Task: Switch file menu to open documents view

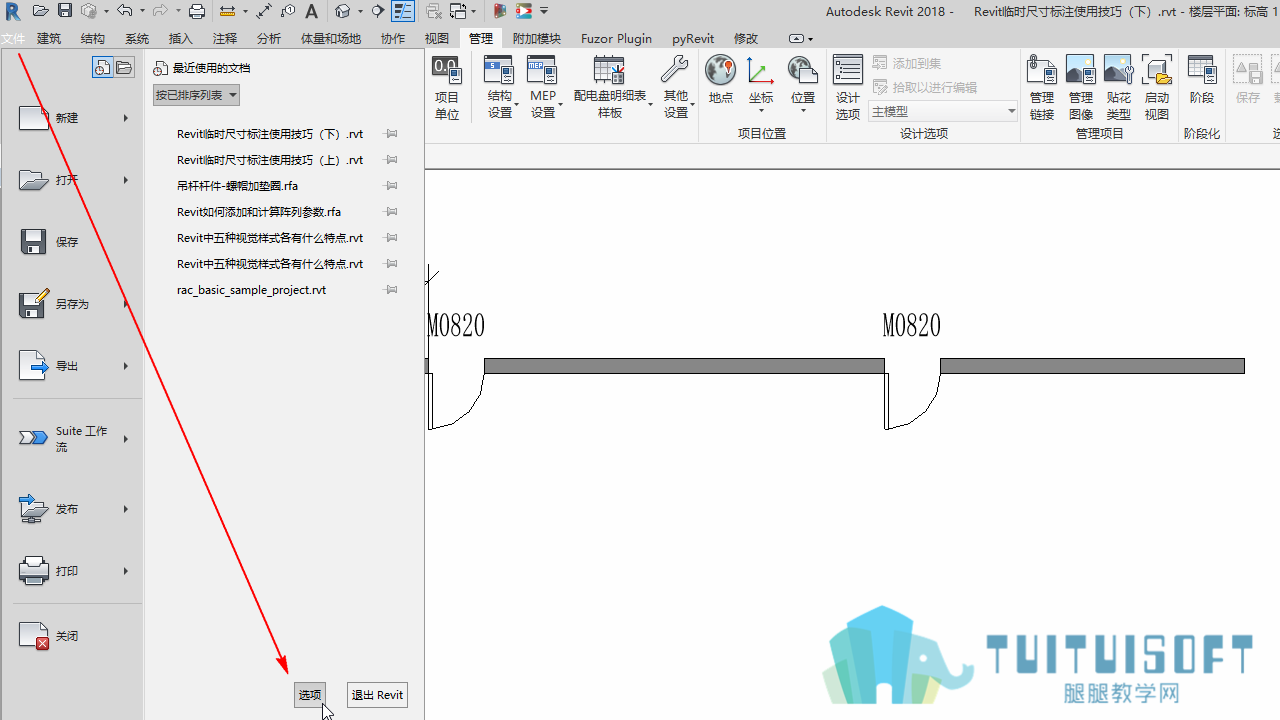Action: point(124,68)
